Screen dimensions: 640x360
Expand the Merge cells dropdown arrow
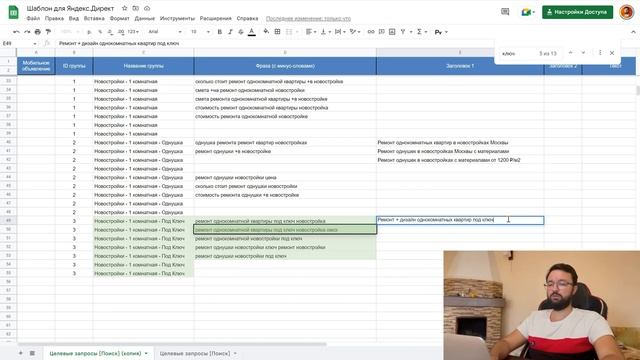pos(297,32)
